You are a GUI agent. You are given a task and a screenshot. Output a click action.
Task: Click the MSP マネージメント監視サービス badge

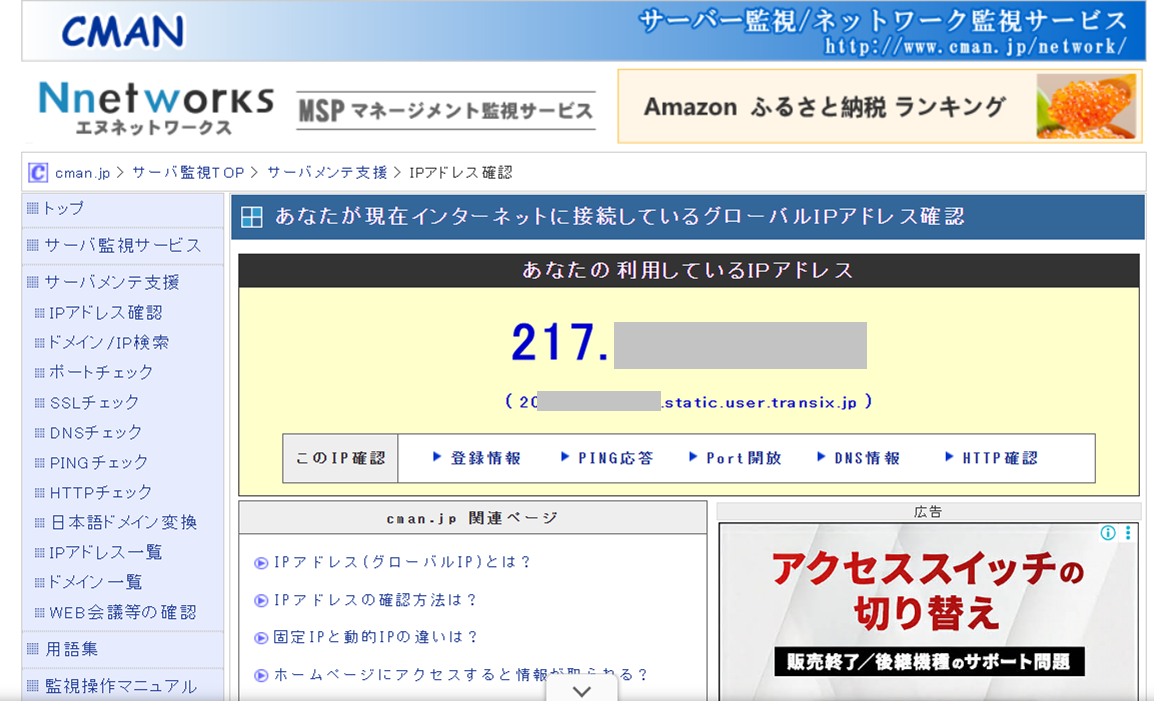click(443, 109)
